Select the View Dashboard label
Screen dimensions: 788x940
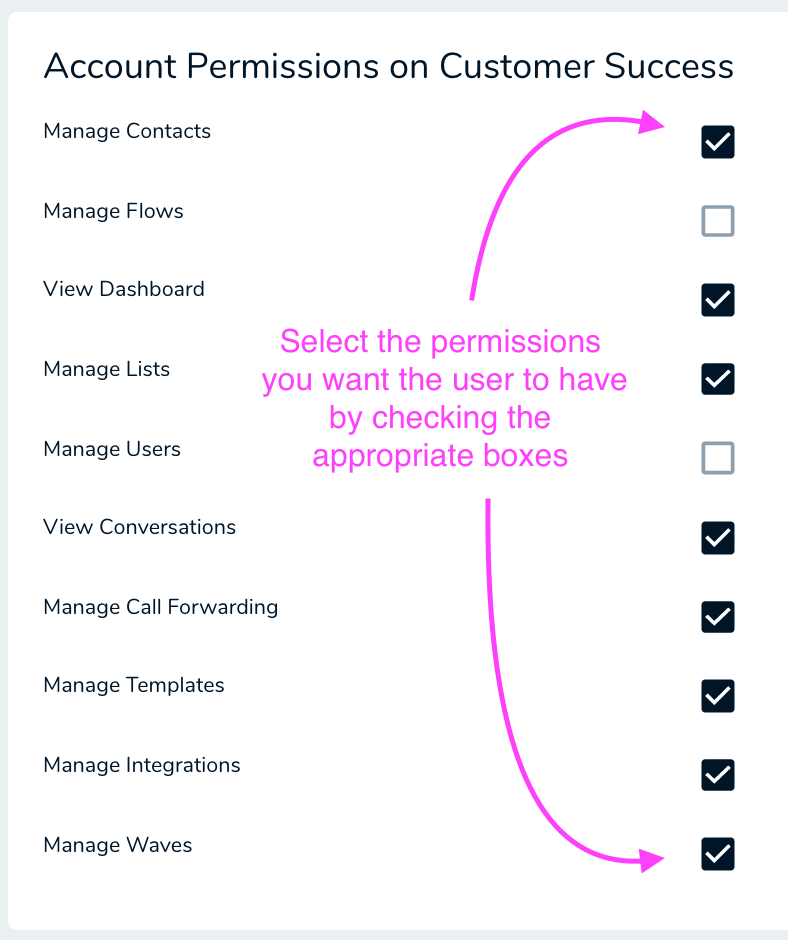[124, 289]
